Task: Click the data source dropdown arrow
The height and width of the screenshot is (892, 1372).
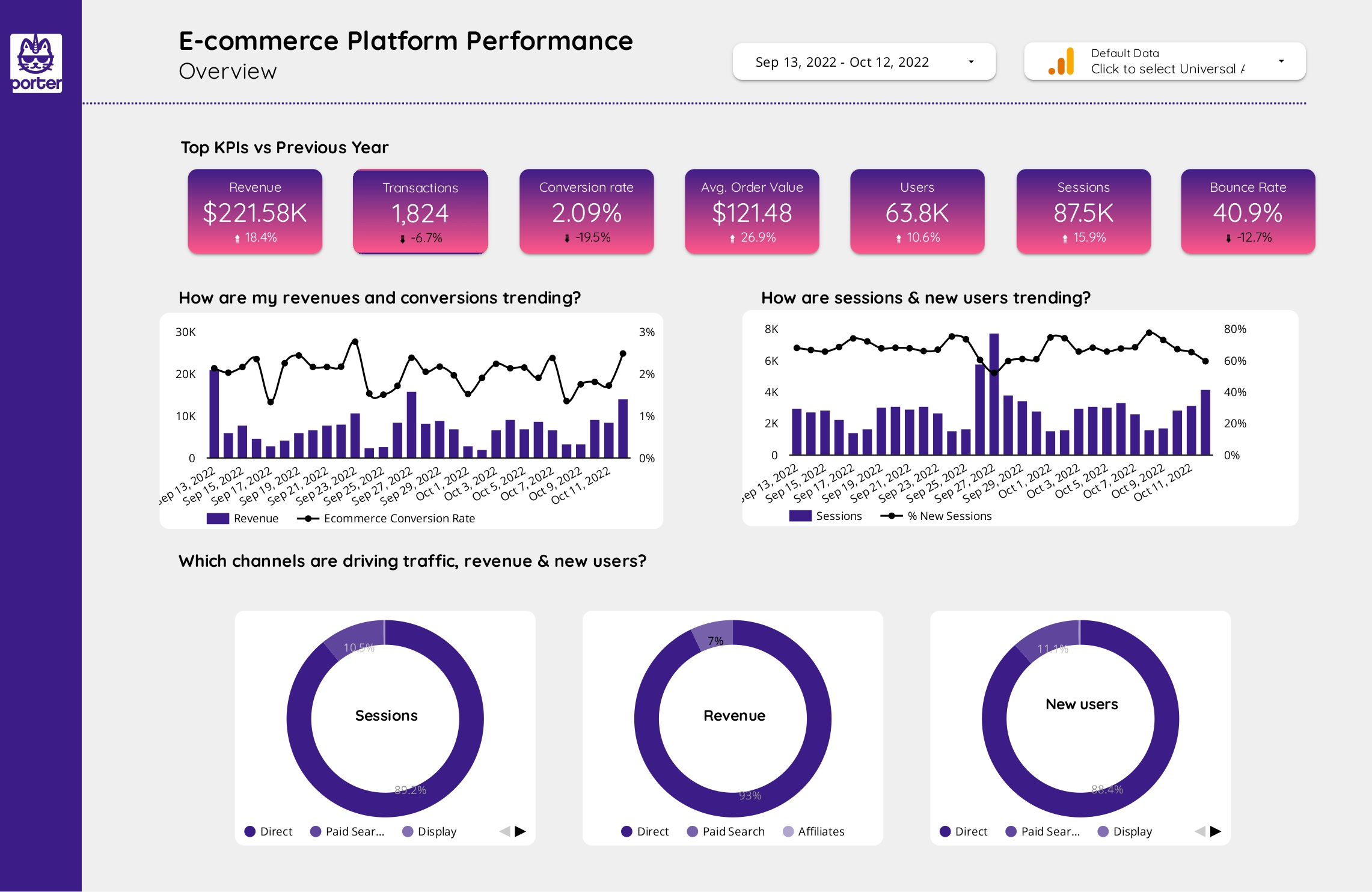Action: click(1281, 61)
